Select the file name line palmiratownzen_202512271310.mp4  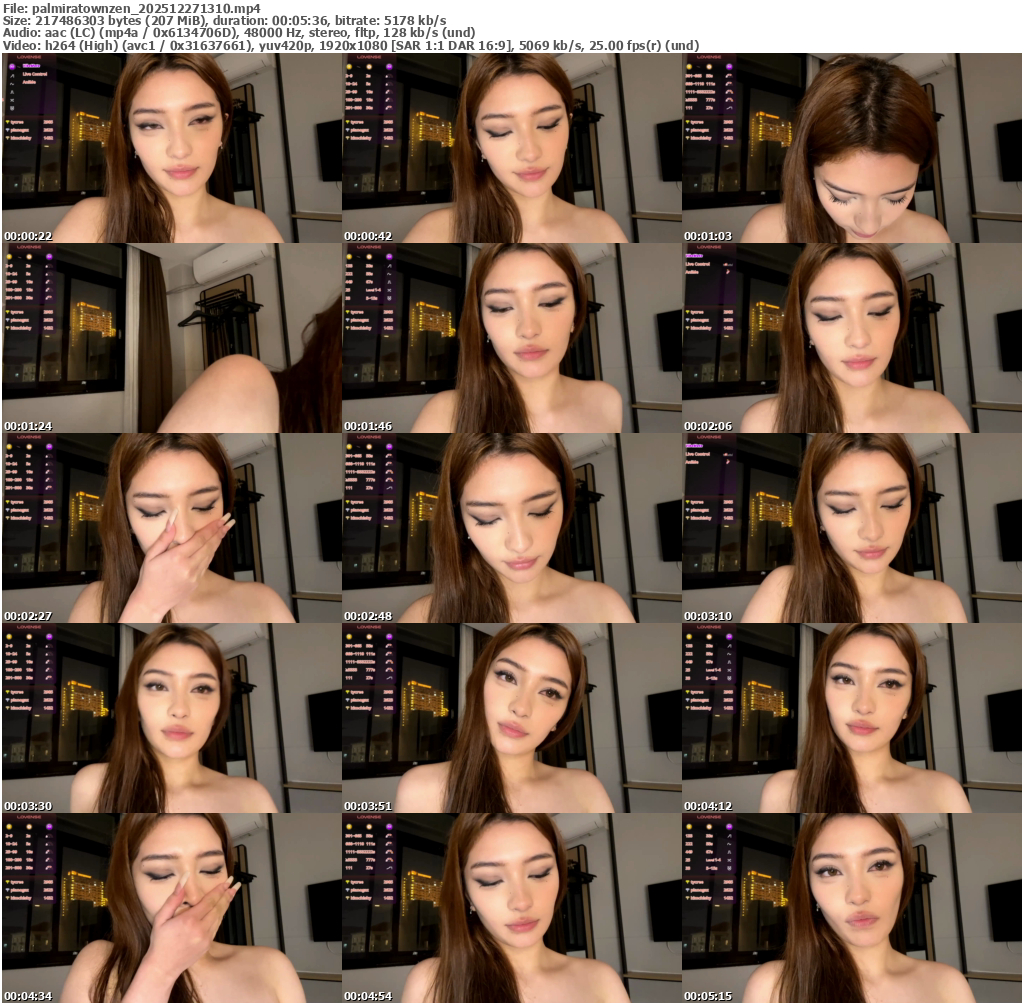(131, 8)
